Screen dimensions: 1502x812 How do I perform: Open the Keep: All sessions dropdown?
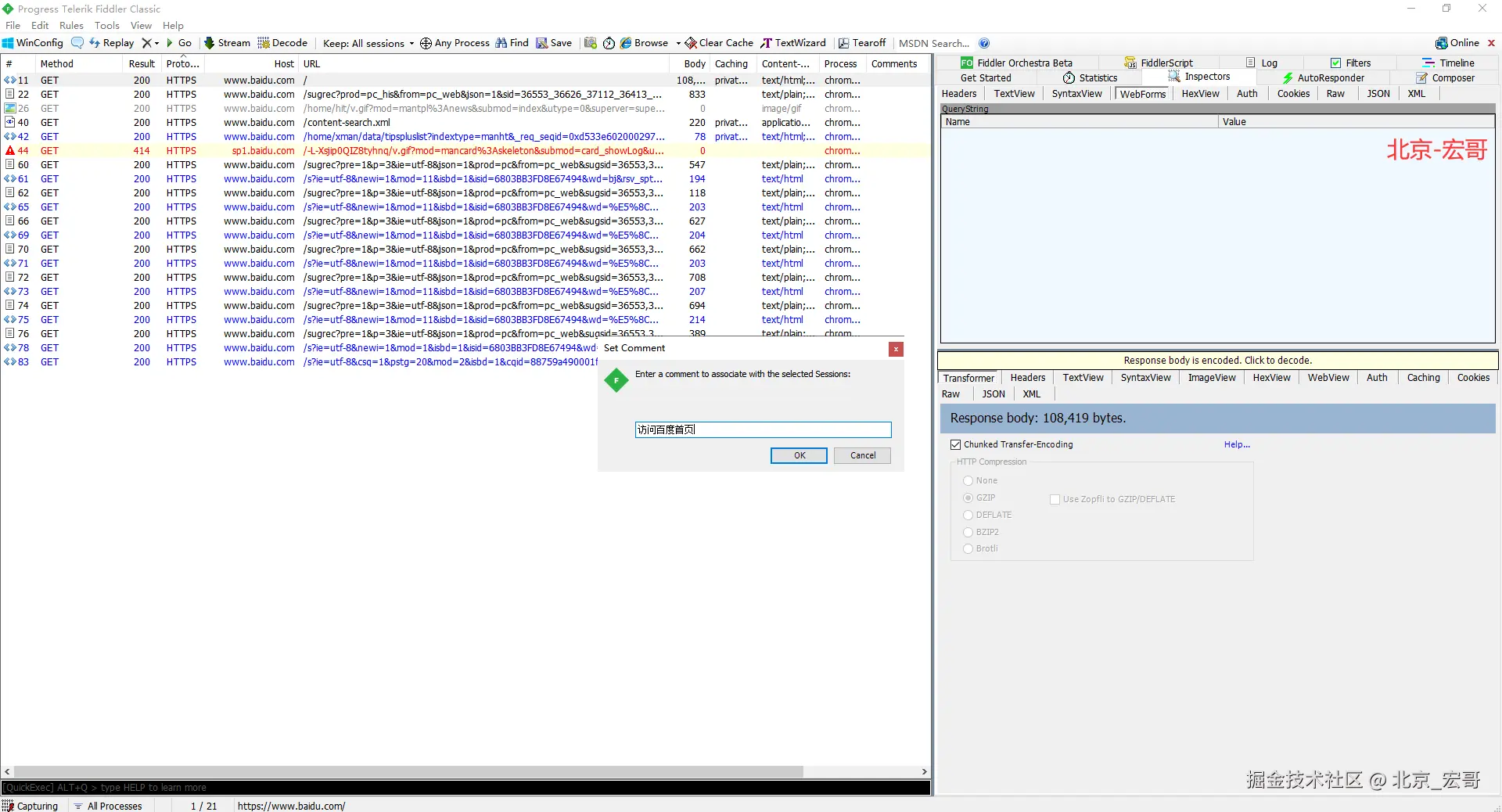[x=368, y=44]
